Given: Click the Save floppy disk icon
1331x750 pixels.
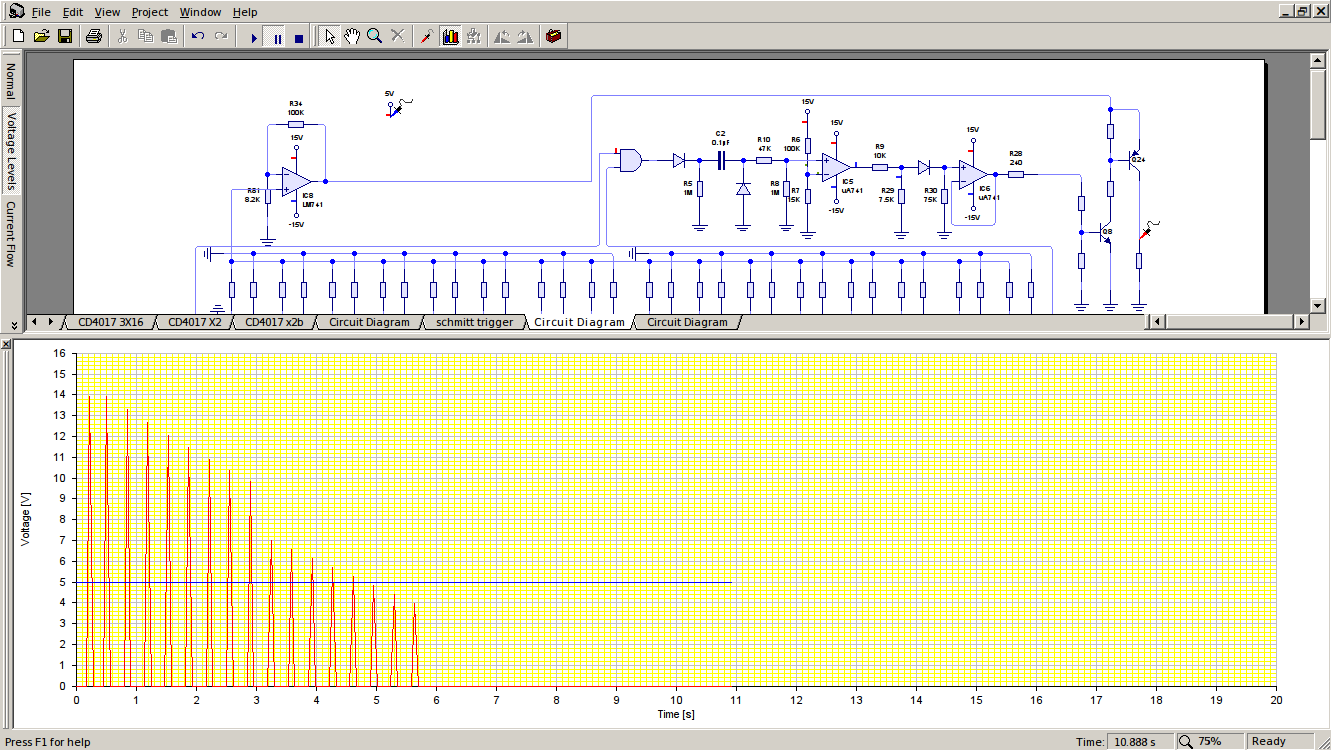Looking at the screenshot, I should coord(65,37).
